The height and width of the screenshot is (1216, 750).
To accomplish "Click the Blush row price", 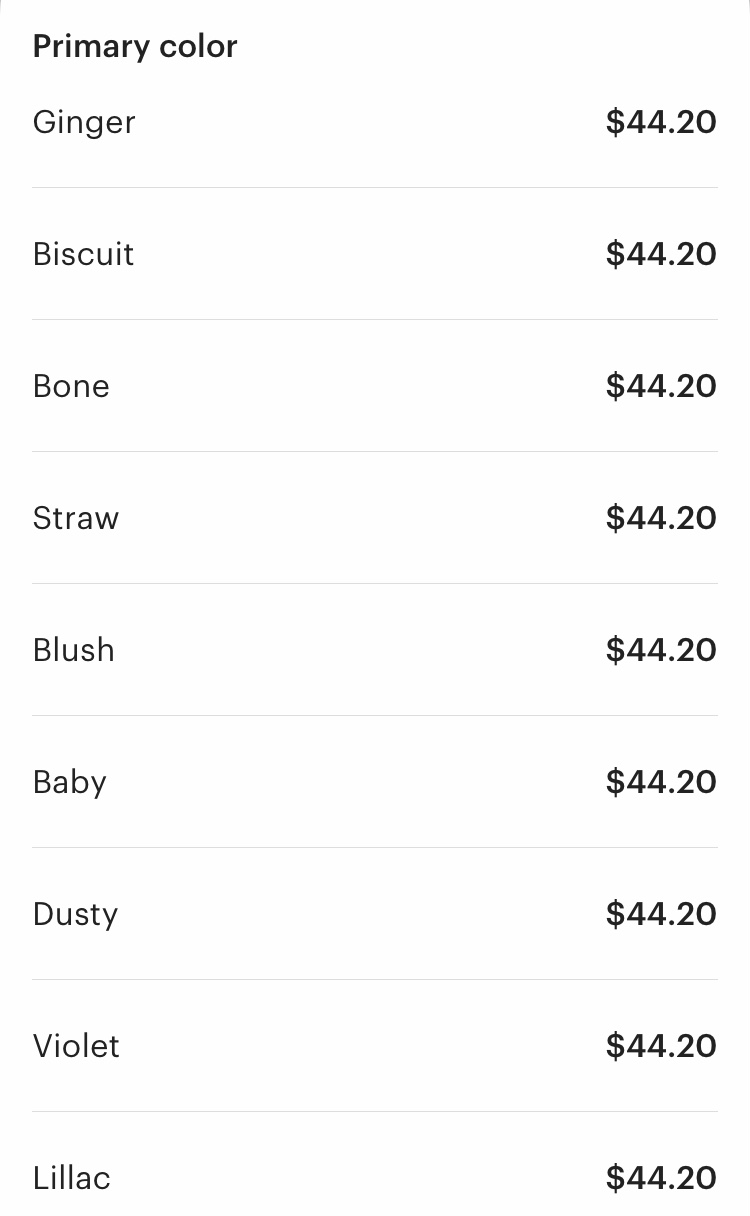I will click(661, 650).
